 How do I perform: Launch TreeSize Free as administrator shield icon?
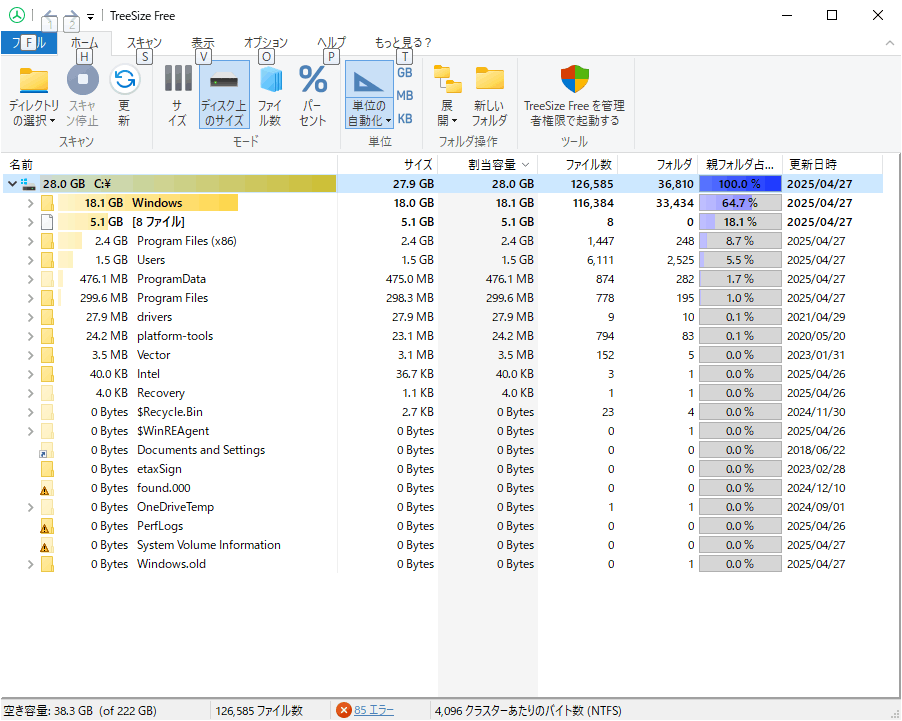click(x=575, y=78)
